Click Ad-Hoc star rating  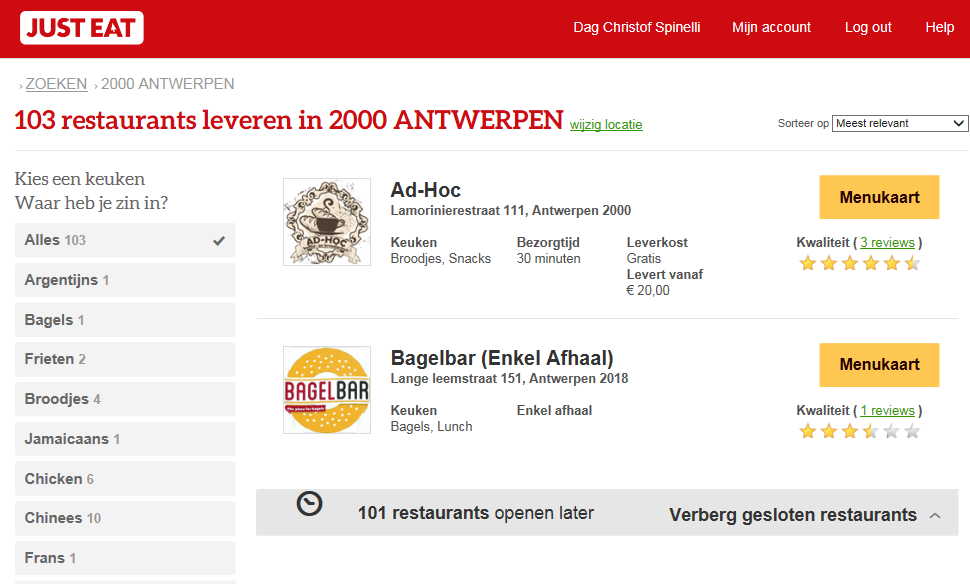point(859,264)
